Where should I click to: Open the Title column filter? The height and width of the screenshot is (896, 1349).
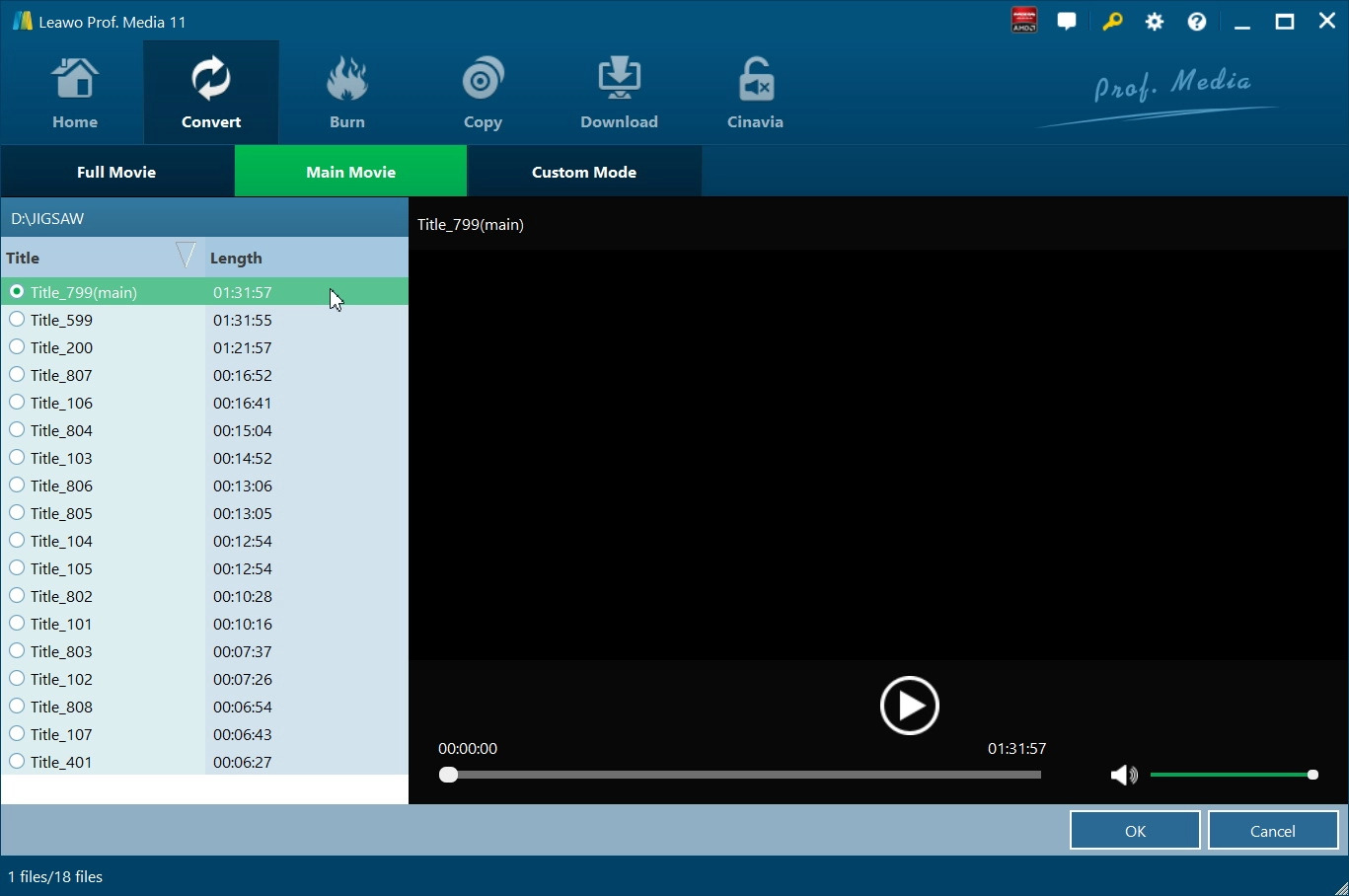[x=185, y=255]
